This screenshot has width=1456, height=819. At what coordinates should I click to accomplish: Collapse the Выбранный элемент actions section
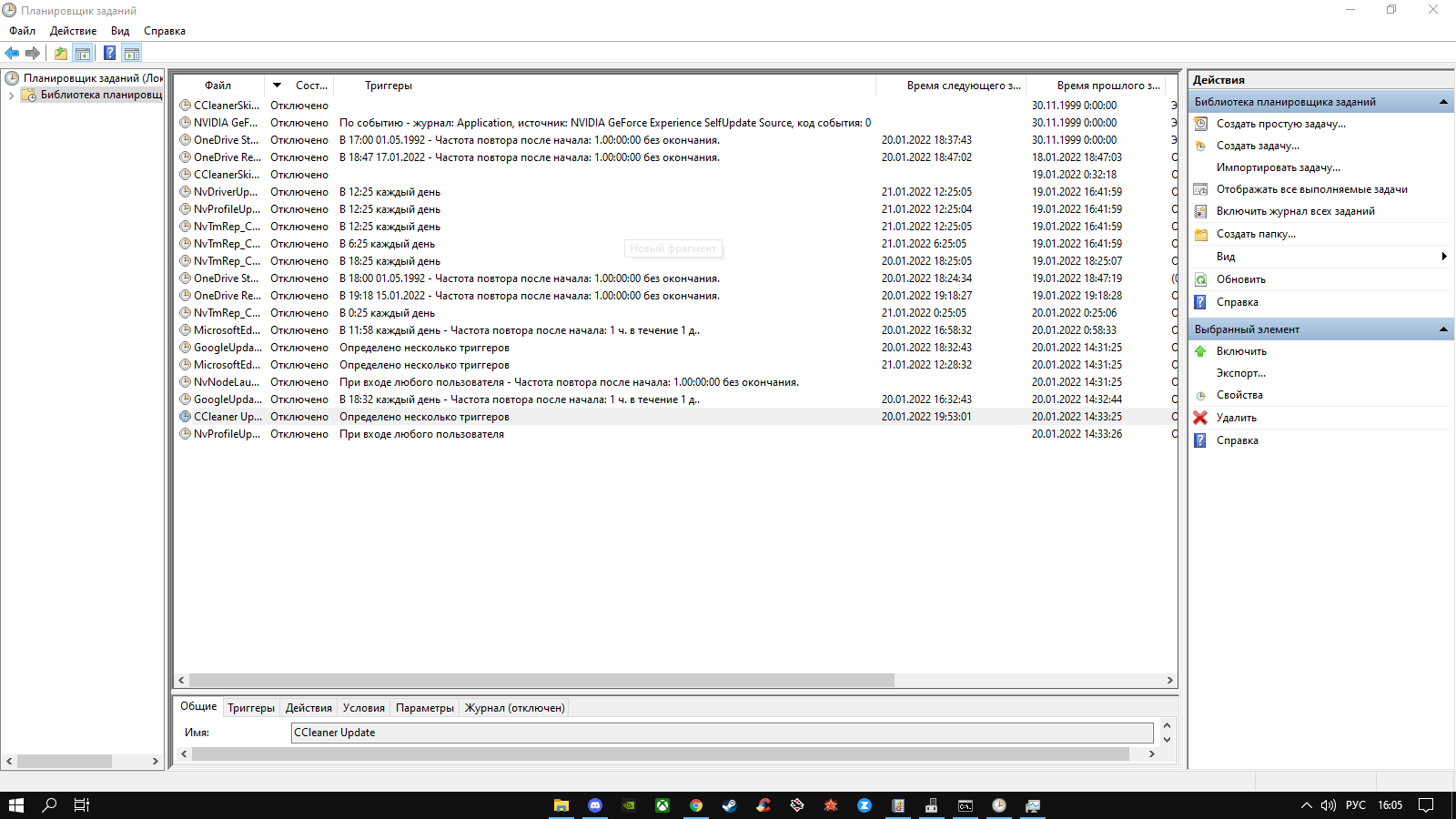tap(1443, 329)
